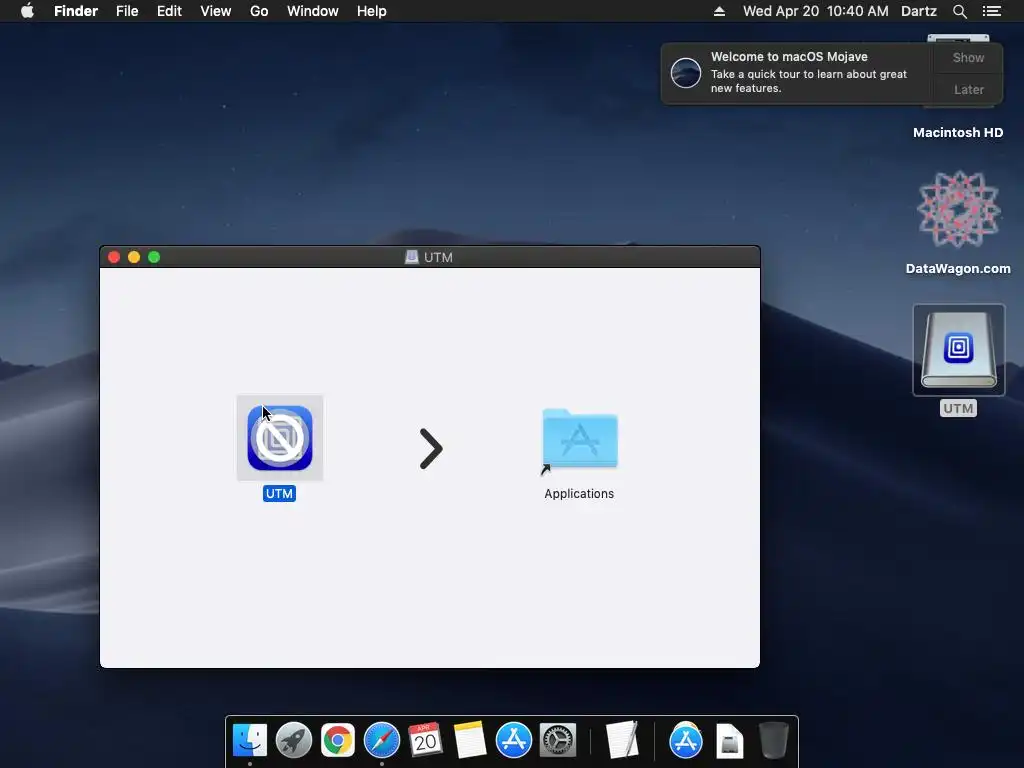Open App Store left of System Preferences

[x=514, y=741]
